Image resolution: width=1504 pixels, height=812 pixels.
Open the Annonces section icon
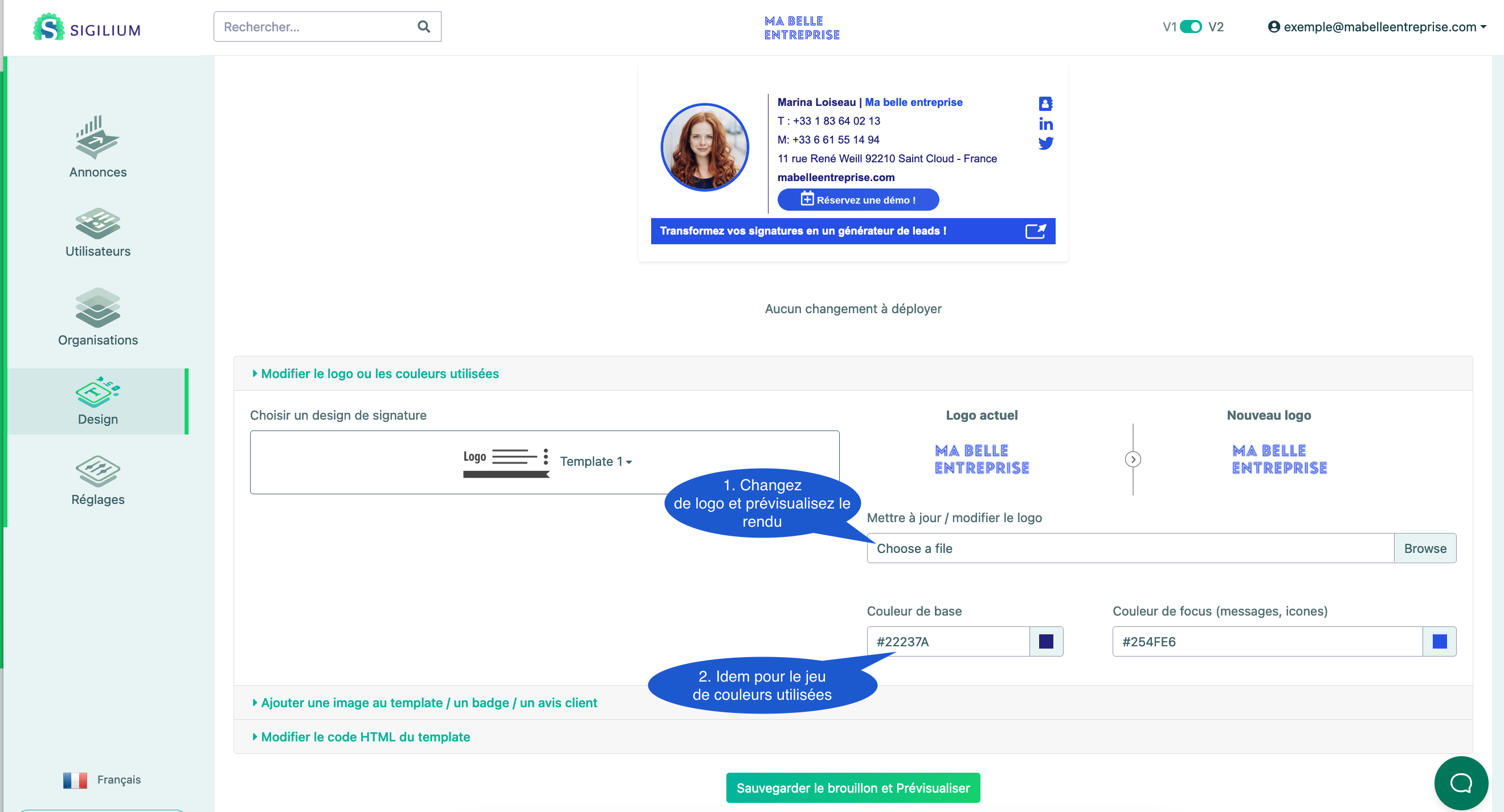(x=97, y=137)
